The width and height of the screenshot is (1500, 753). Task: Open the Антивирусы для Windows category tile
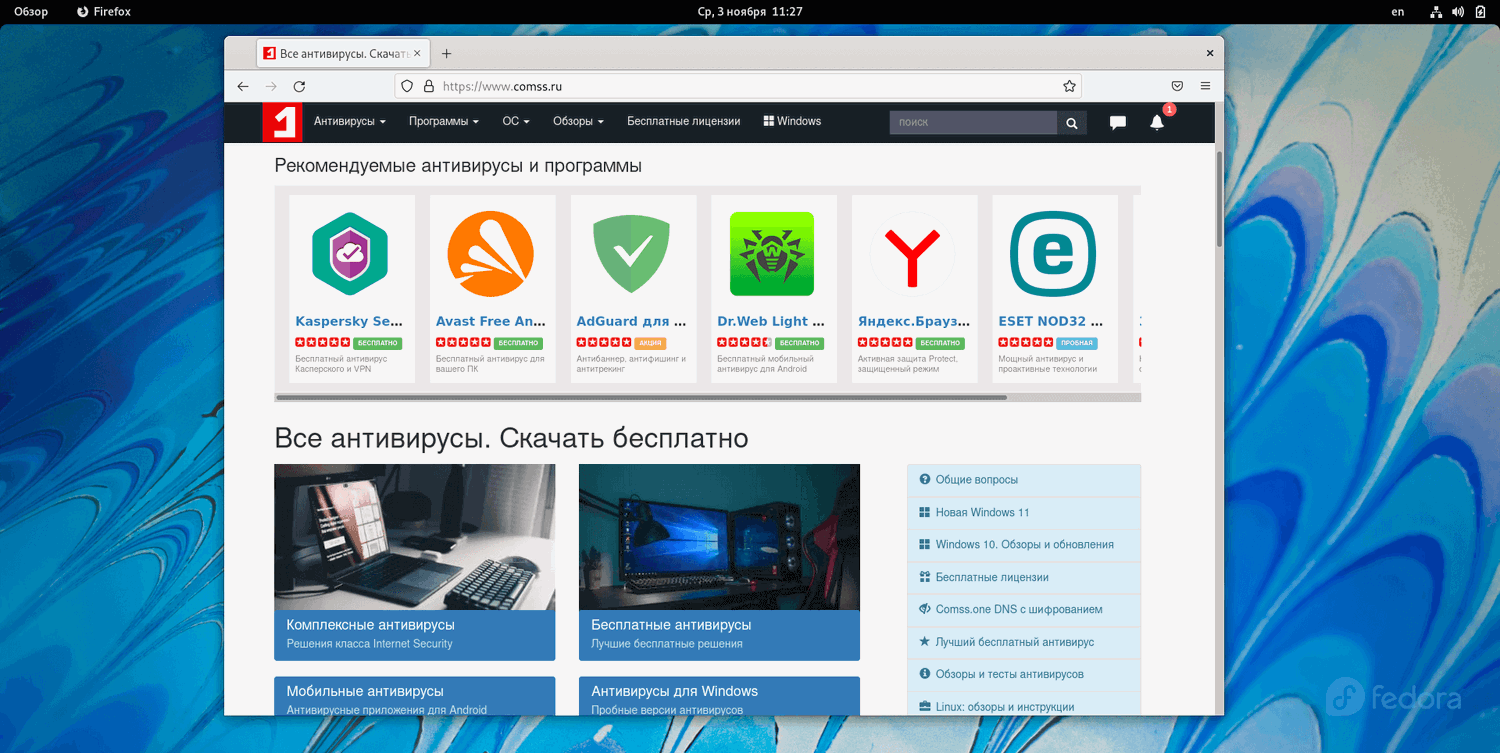tap(719, 697)
